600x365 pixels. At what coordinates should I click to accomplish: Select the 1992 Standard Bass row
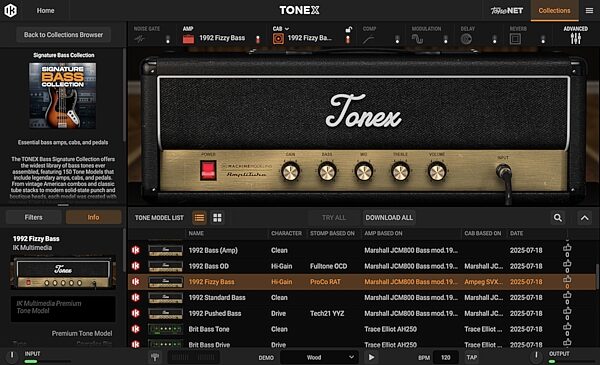click(362, 298)
